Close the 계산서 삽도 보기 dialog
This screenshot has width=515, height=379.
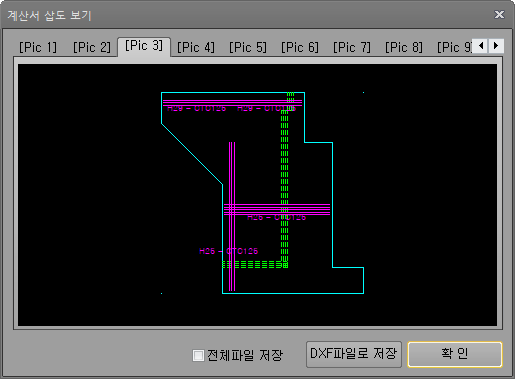tap(499, 15)
